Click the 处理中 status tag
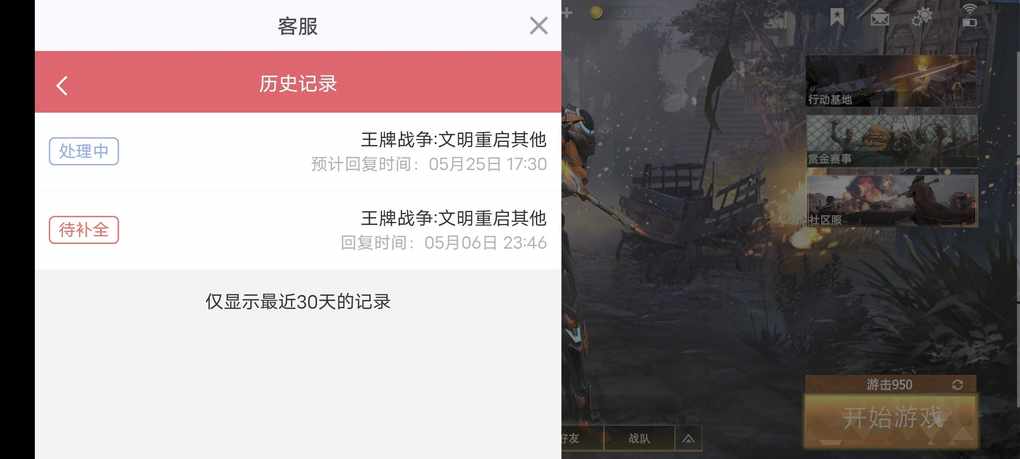1020x459 pixels. click(x=84, y=151)
